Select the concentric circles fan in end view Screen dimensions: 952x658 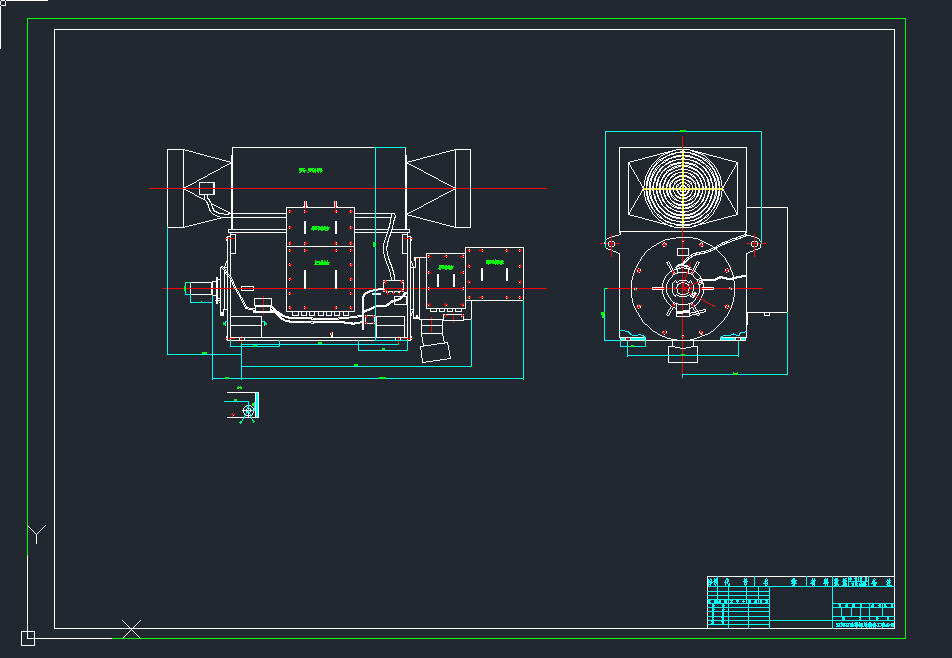pos(682,187)
